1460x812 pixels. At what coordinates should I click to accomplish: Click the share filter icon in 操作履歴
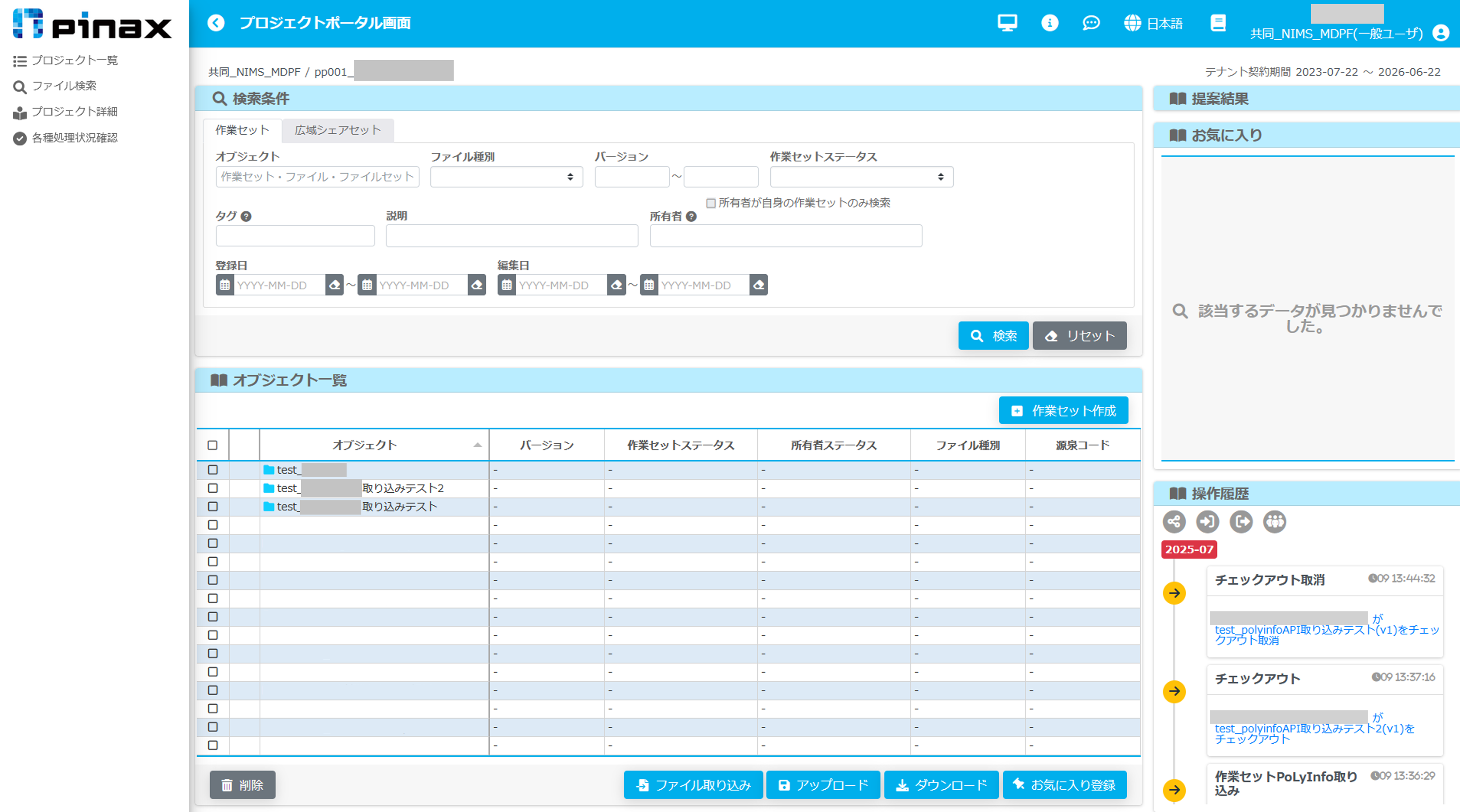(x=1174, y=521)
